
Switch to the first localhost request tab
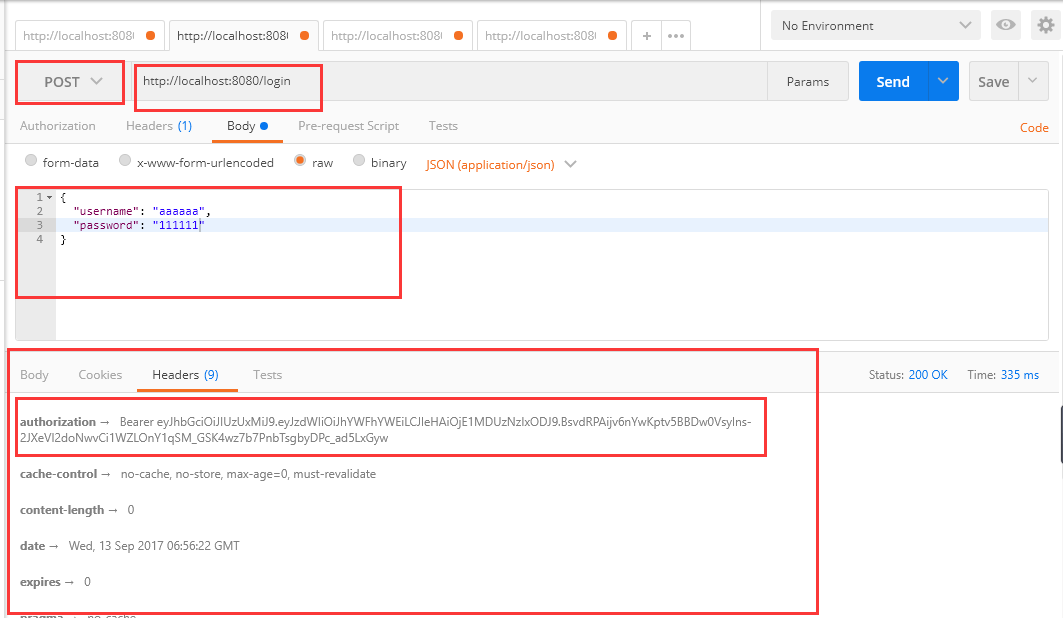[x=89, y=36]
